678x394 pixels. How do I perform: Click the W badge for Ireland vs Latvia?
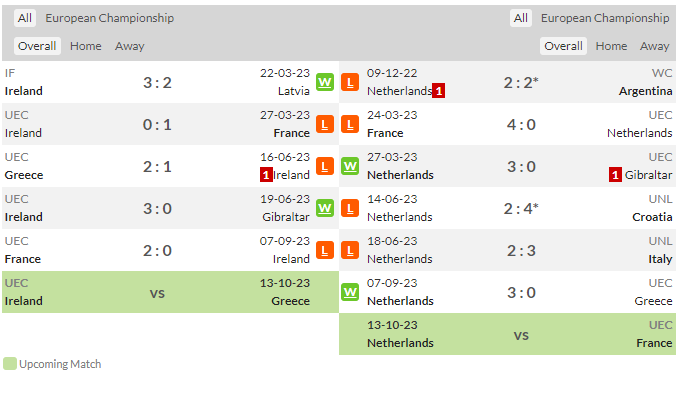325,82
